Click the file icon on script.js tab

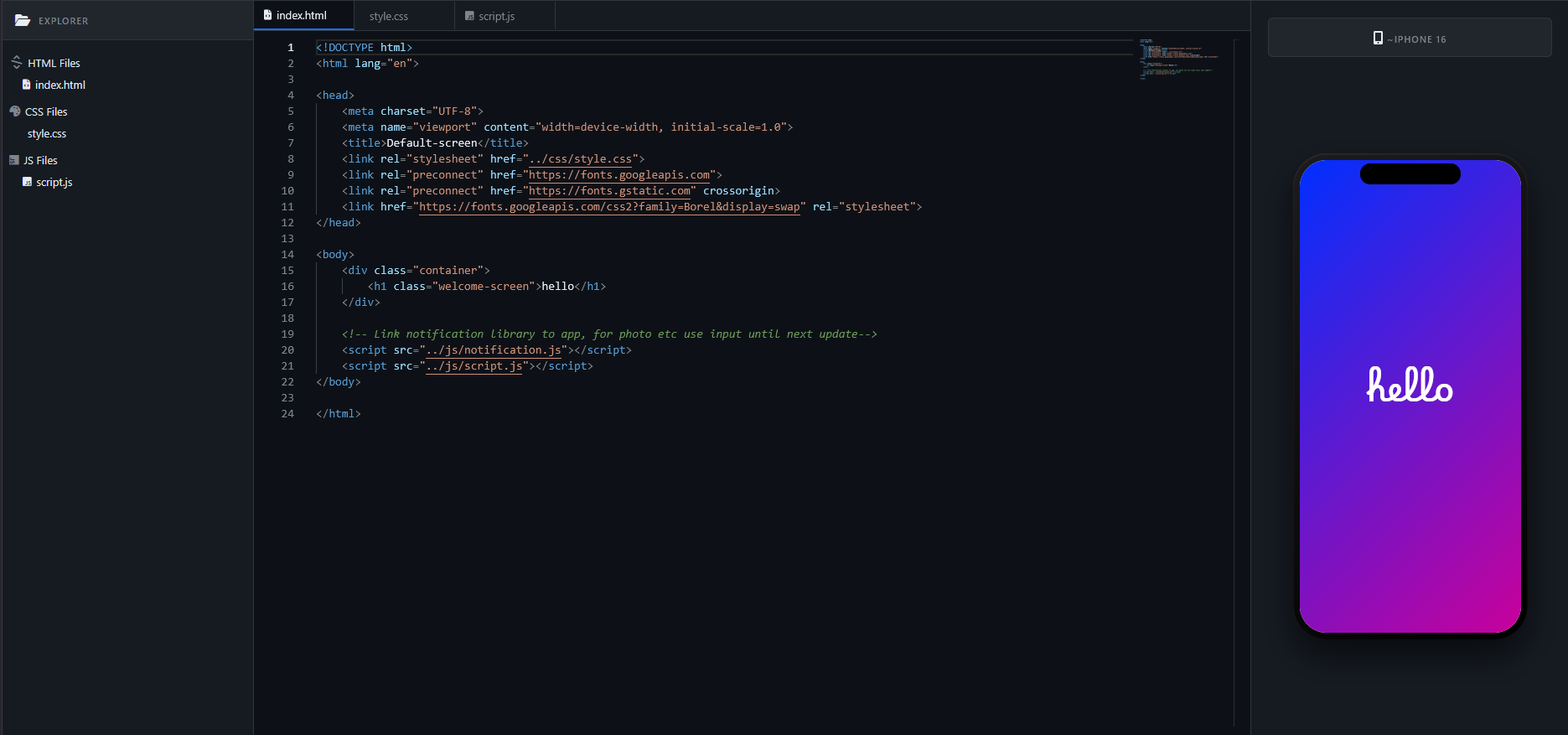pyautogui.click(x=469, y=16)
